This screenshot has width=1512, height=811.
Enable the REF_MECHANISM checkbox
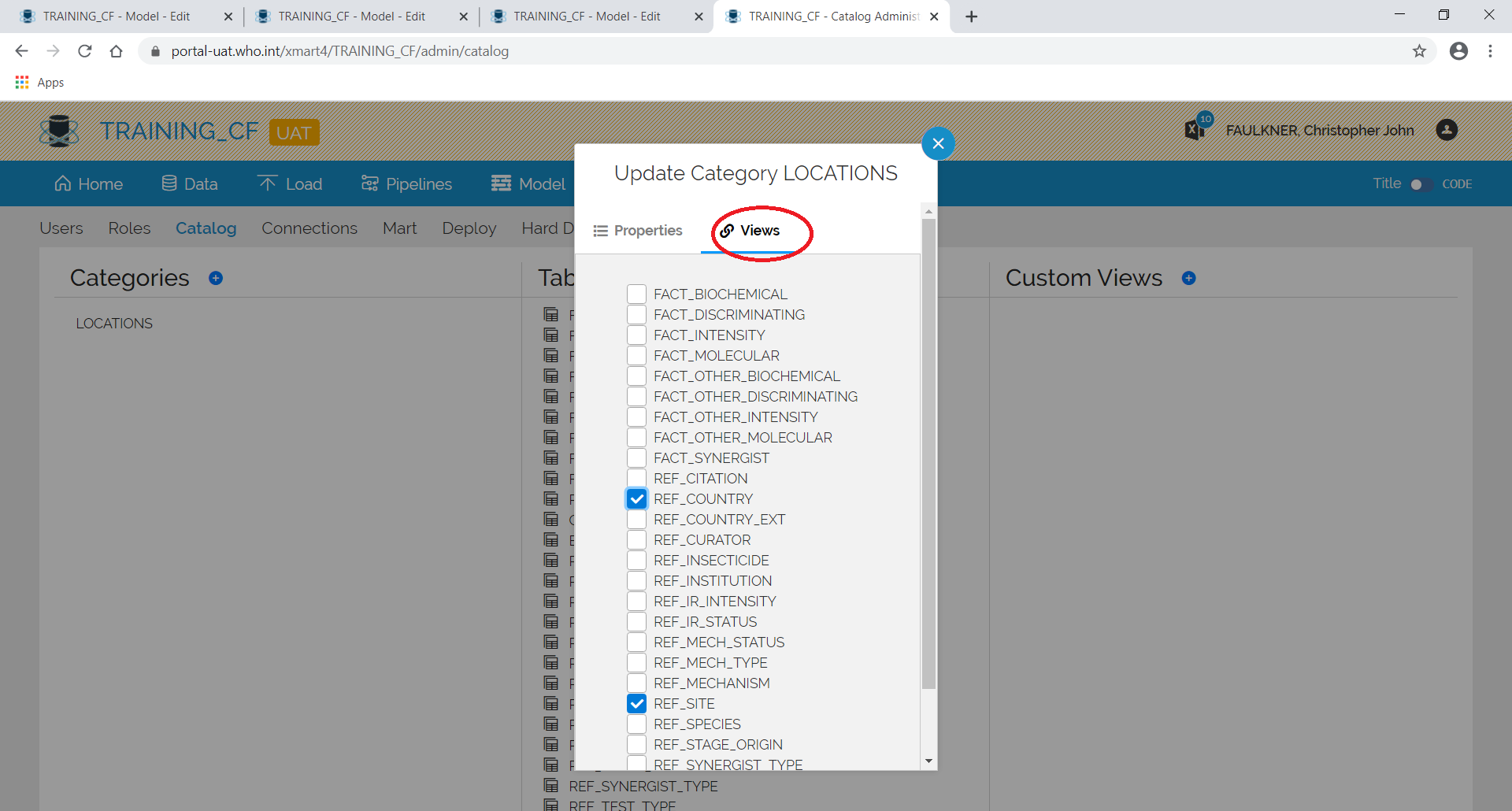click(636, 683)
